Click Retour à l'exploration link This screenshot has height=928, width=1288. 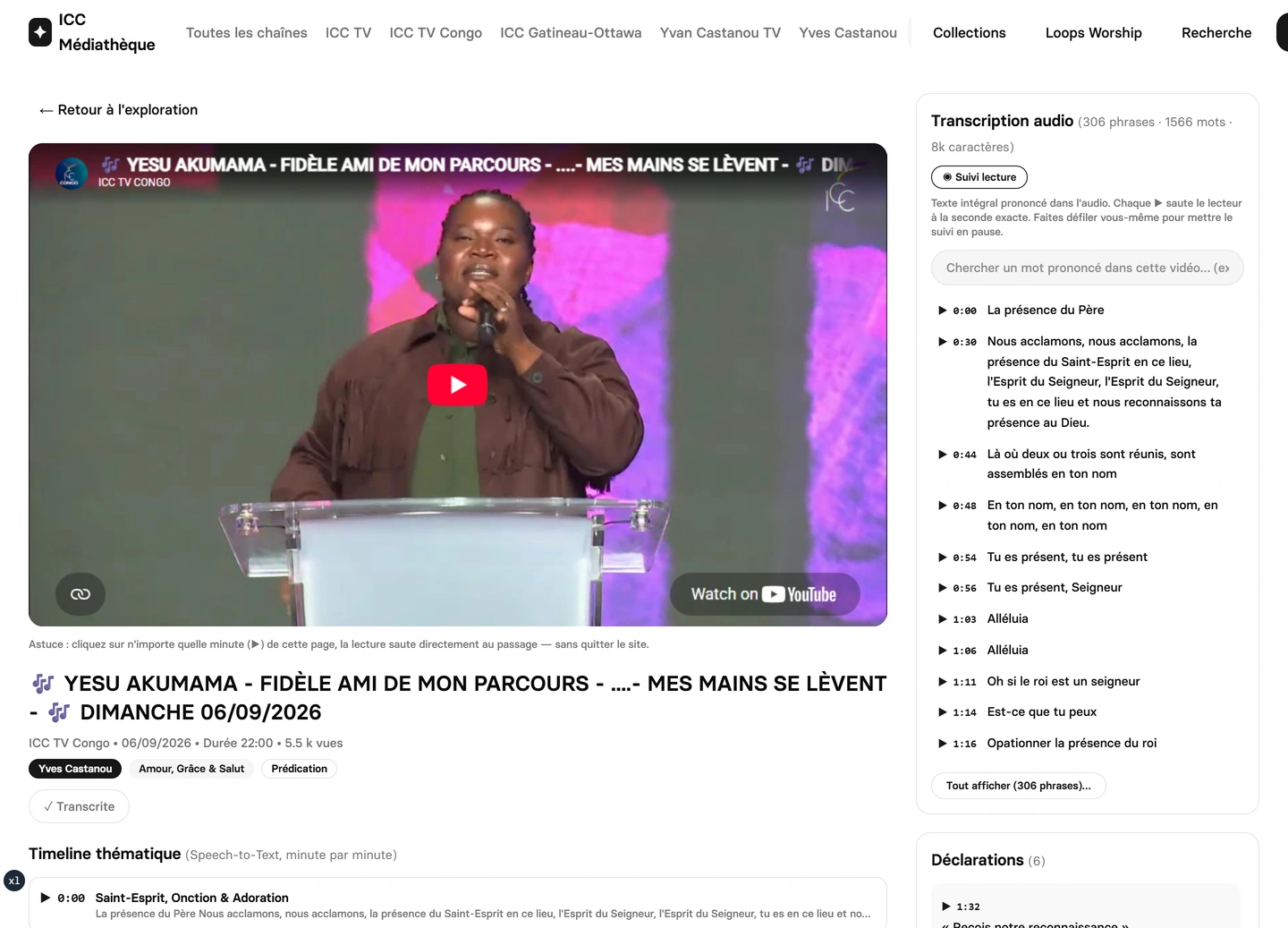[x=118, y=110]
